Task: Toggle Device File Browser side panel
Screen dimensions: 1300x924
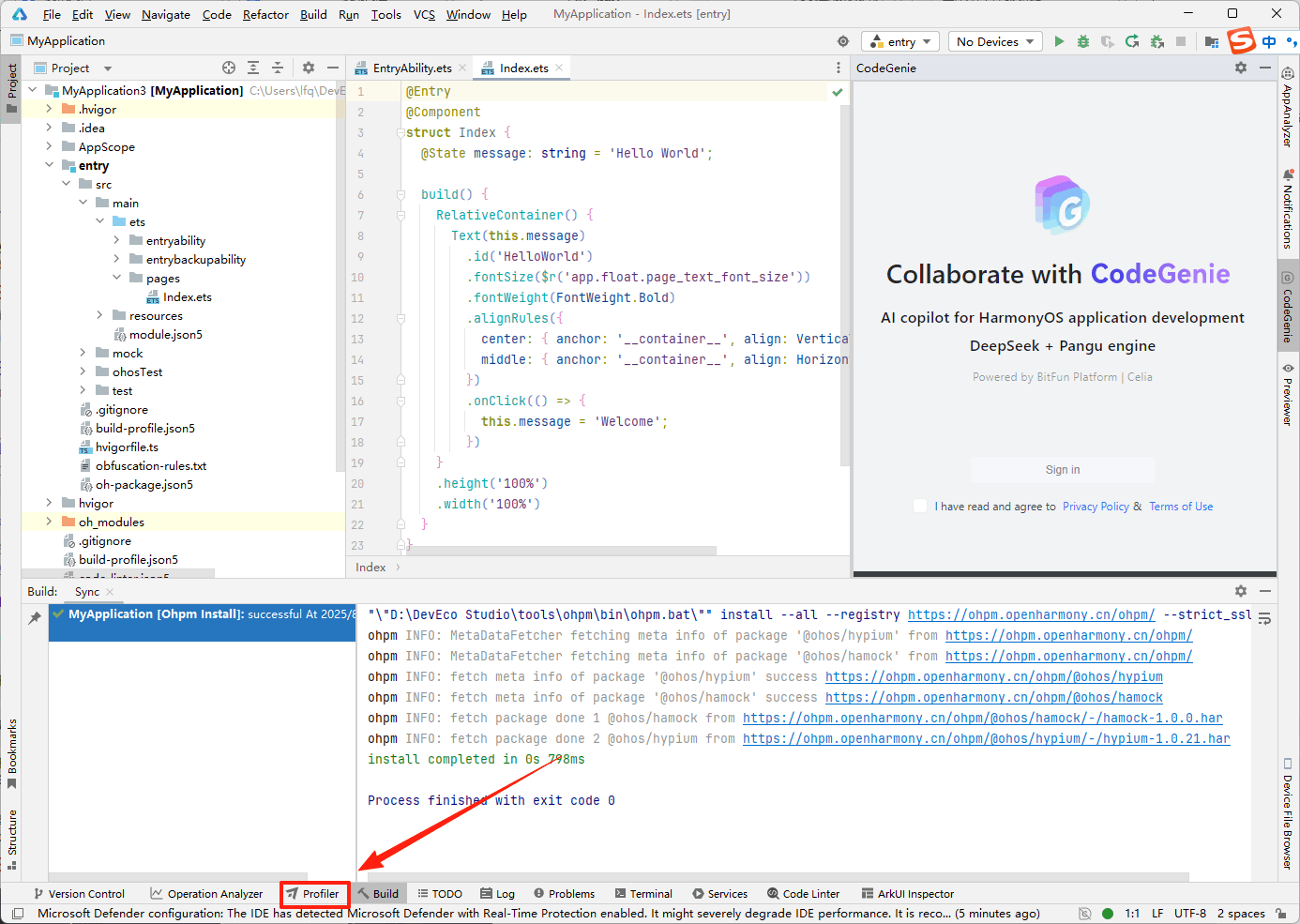Action: pos(1288,812)
